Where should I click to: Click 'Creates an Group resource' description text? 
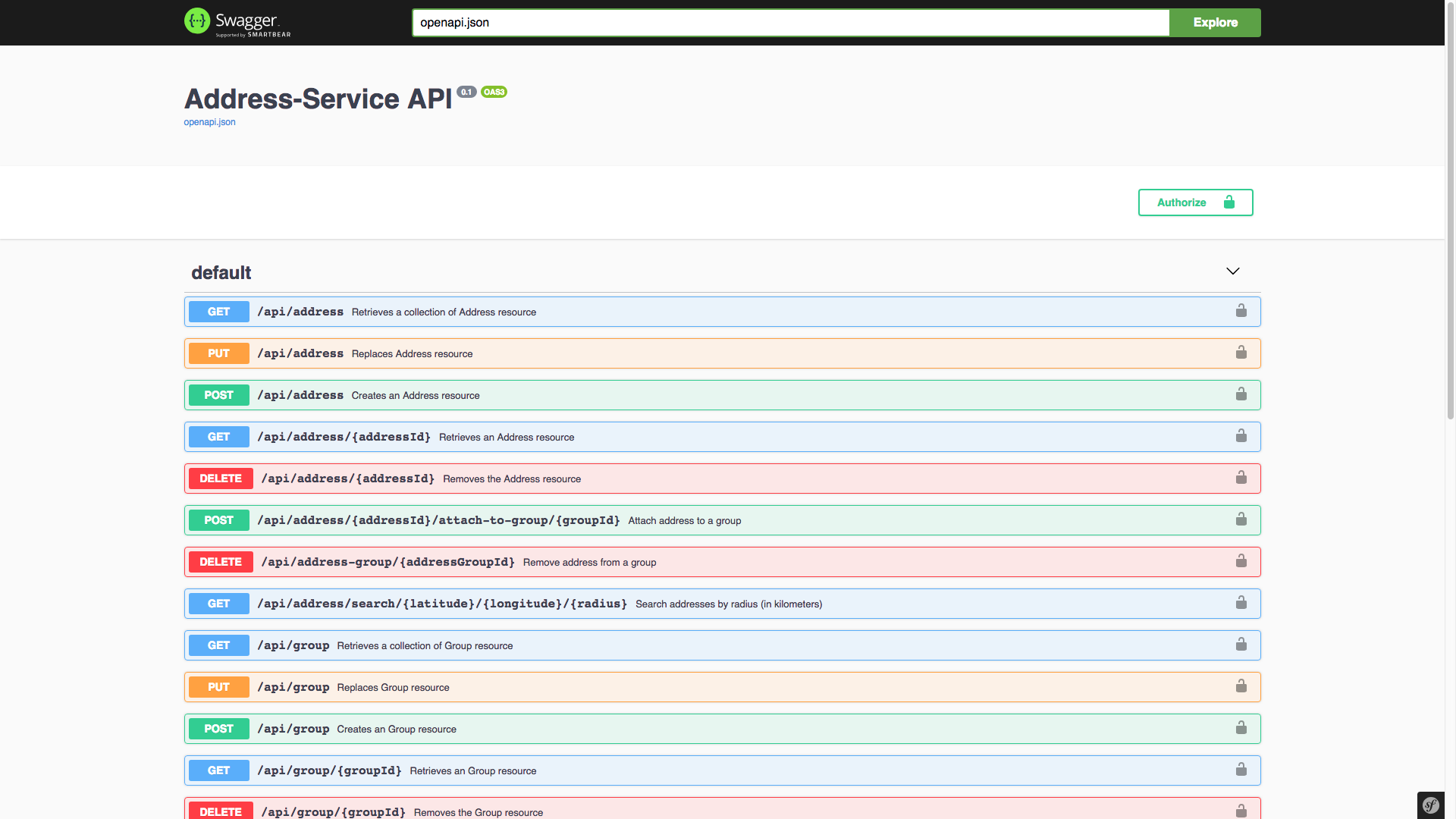[397, 730]
